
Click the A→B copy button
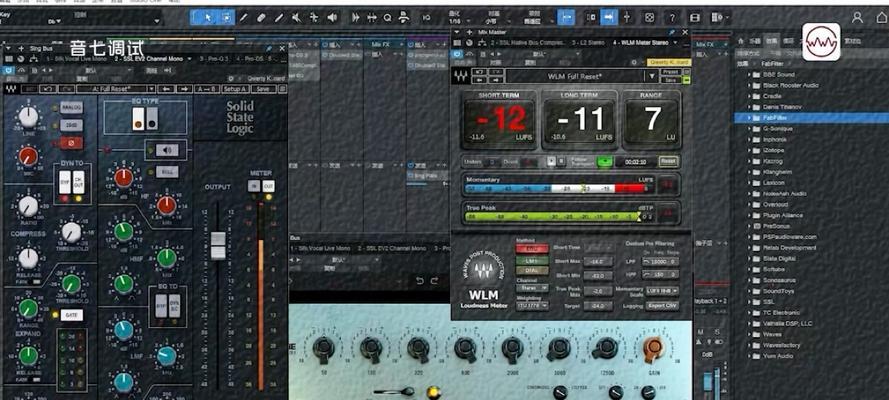[x=206, y=89]
